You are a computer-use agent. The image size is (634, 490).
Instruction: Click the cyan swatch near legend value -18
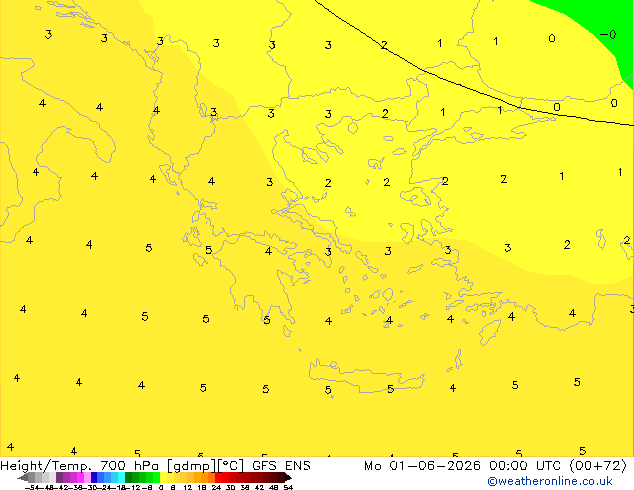pos(122,477)
